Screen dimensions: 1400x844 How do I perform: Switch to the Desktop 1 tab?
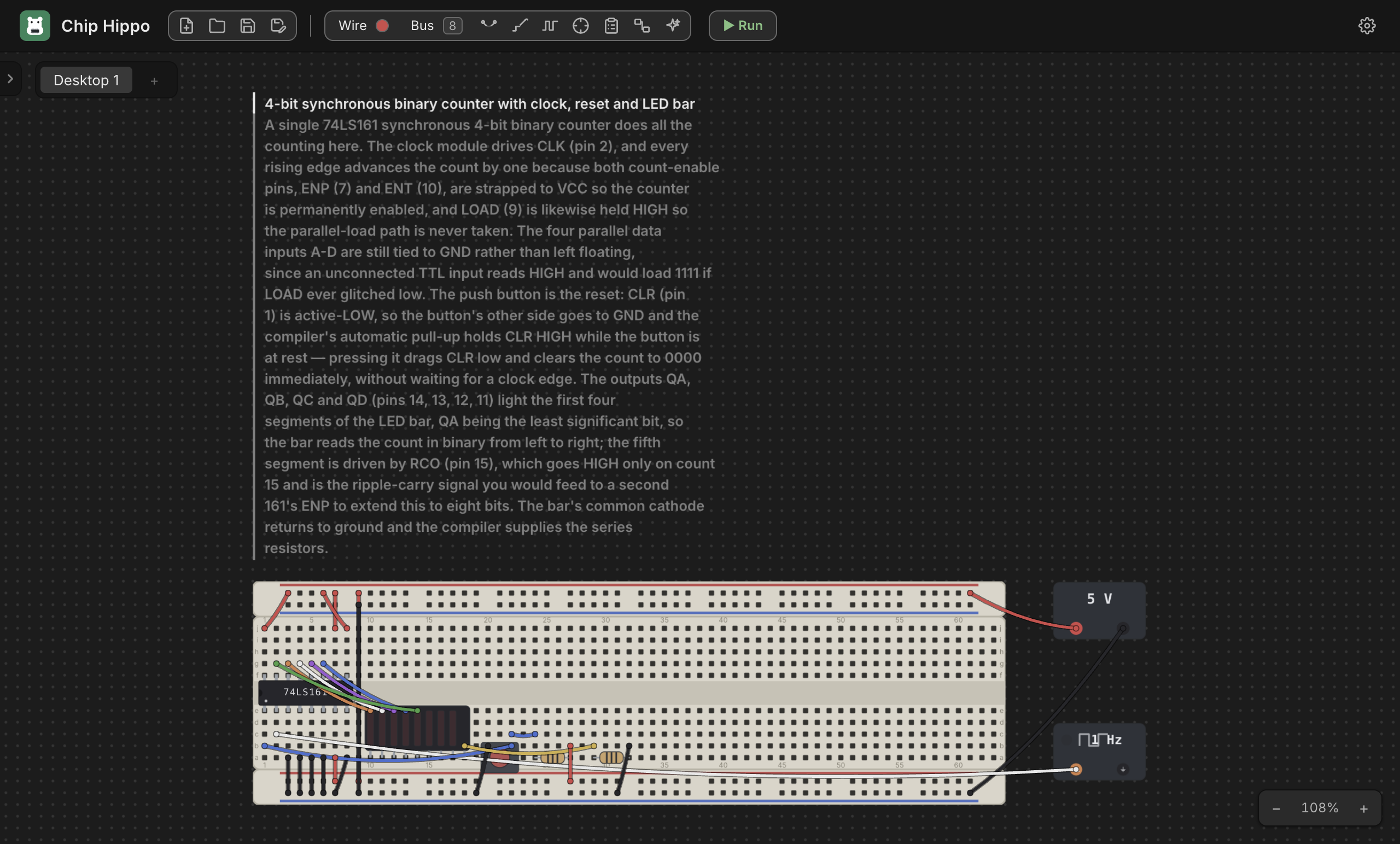point(86,80)
